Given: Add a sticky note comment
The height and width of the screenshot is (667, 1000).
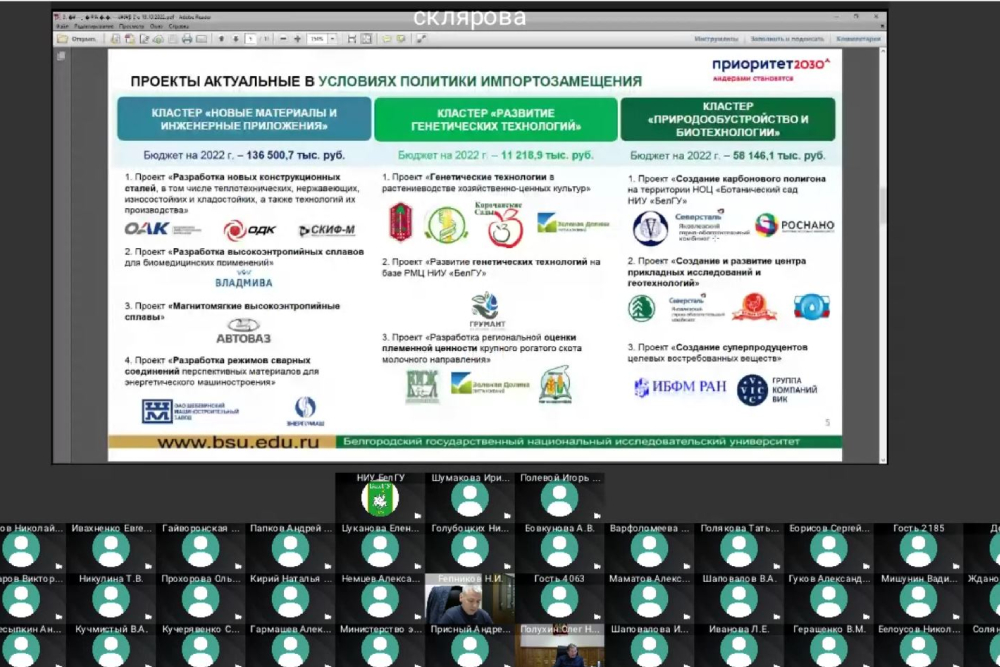Looking at the screenshot, I should 387,39.
